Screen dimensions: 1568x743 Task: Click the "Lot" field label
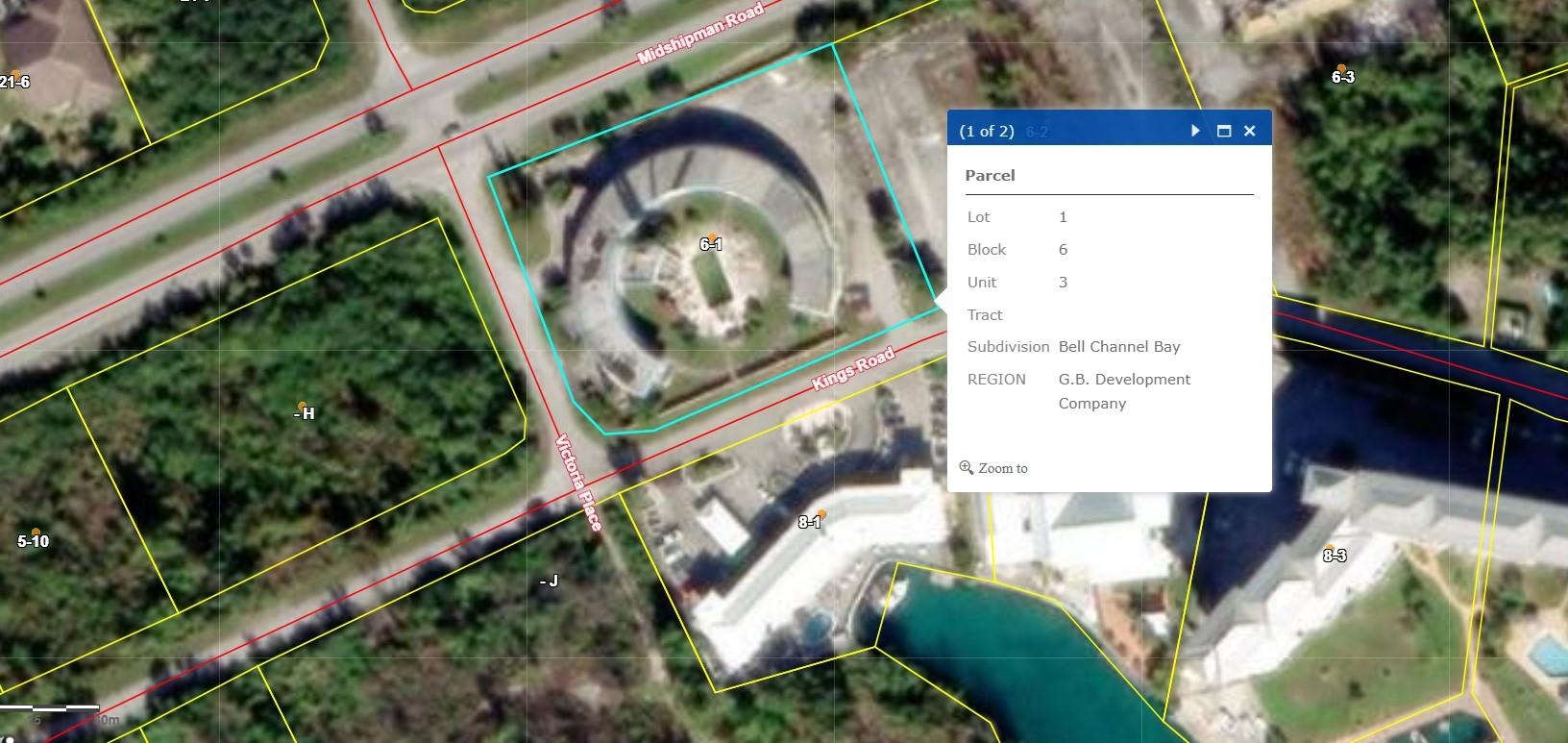[978, 217]
